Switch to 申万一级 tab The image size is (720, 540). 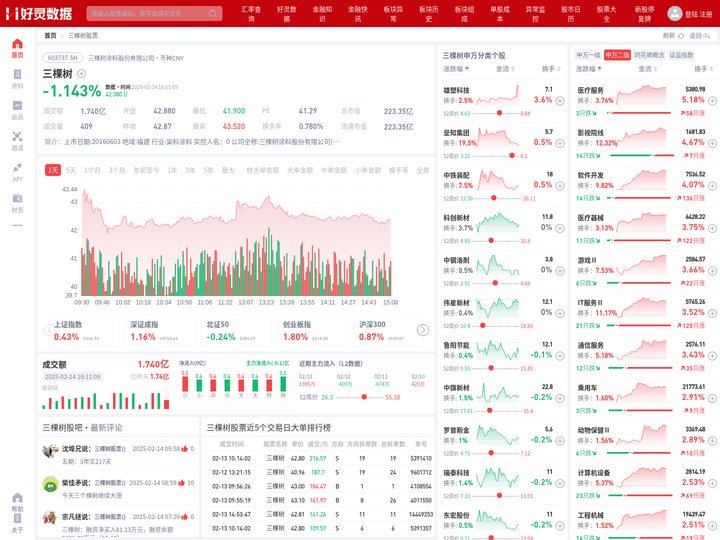click(x=588, y=55)
